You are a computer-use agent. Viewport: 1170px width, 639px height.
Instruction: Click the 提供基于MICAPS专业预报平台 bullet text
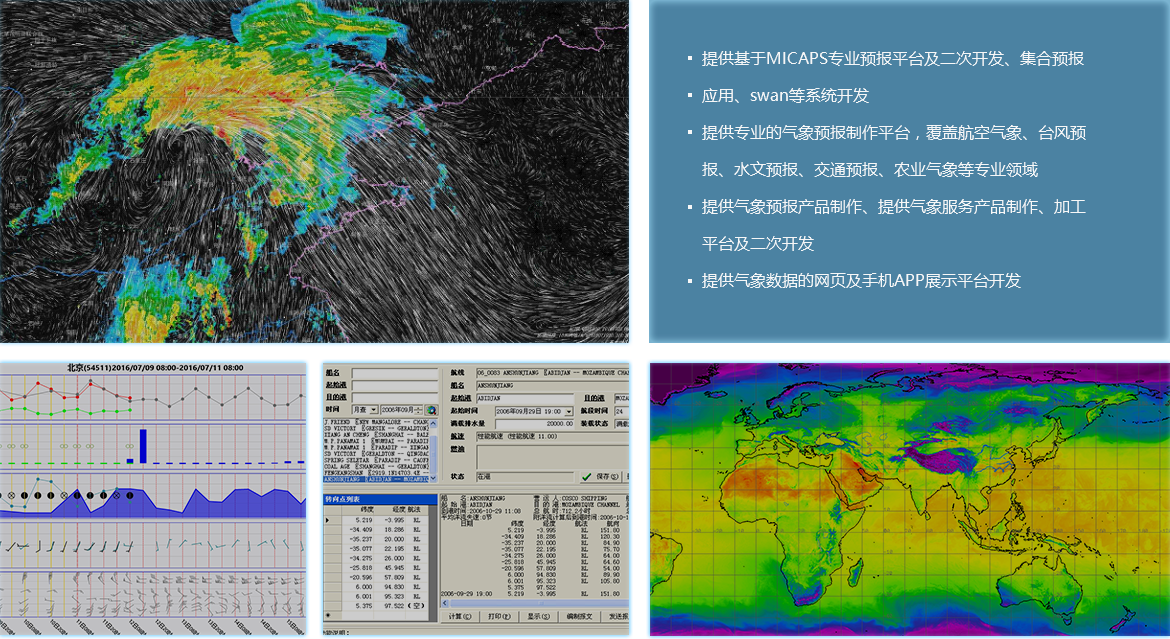tap(892, 58)
